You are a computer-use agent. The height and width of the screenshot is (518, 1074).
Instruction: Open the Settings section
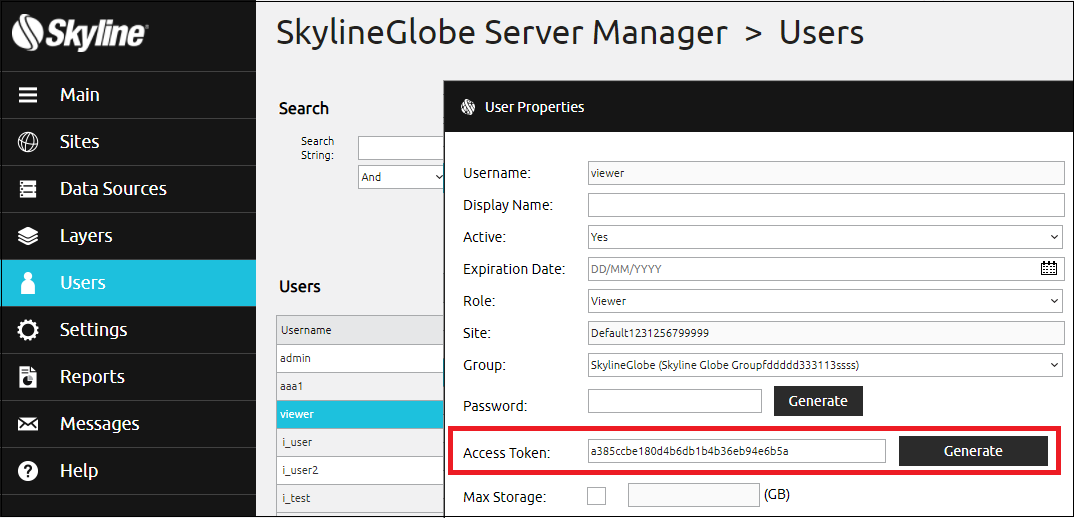pyautogui.click(x=128, y=330)
